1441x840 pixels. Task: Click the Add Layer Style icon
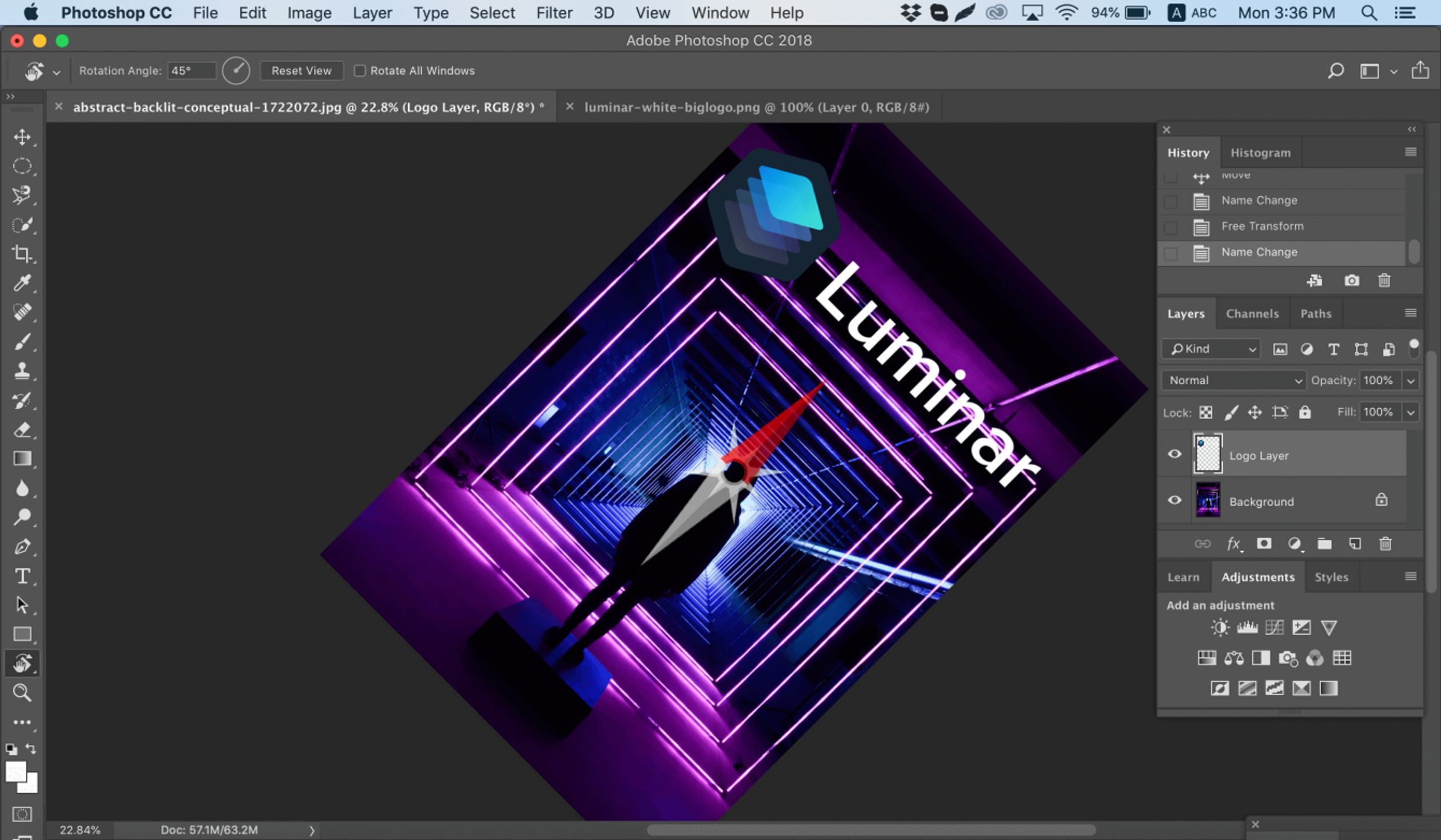1232,543
